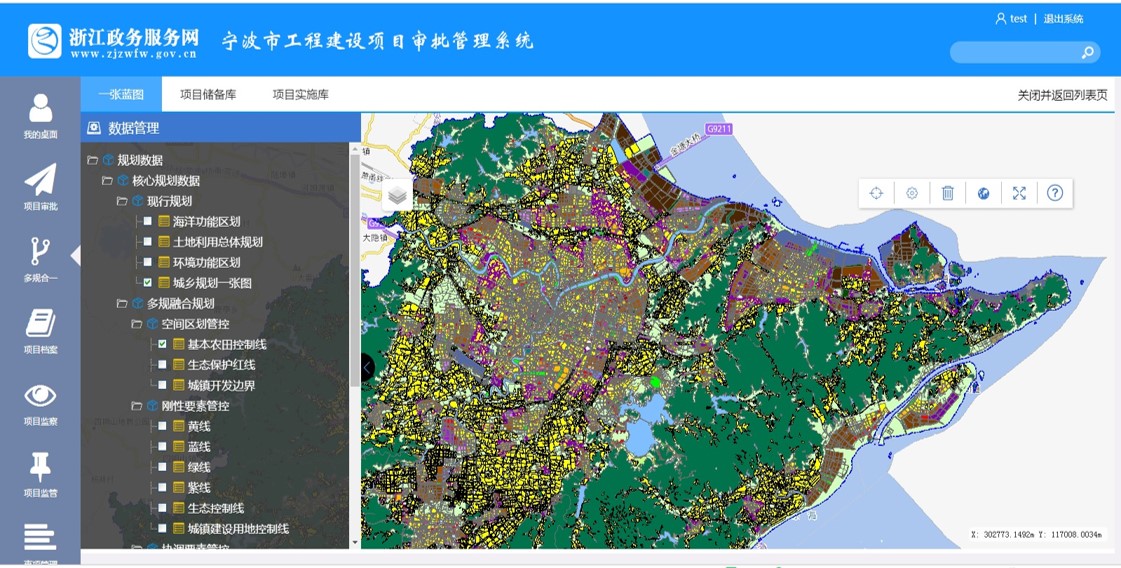The image size is (1121, 568).
Task: Collapse the 刚性要素管控 folder node
Action: pos(137,406)
